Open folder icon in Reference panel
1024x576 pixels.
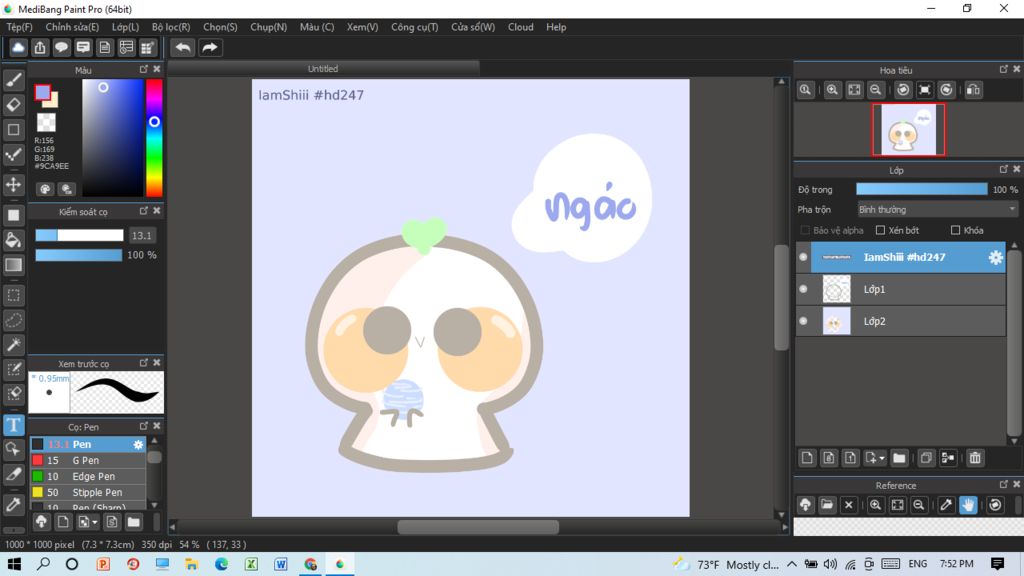pos(827,505)
